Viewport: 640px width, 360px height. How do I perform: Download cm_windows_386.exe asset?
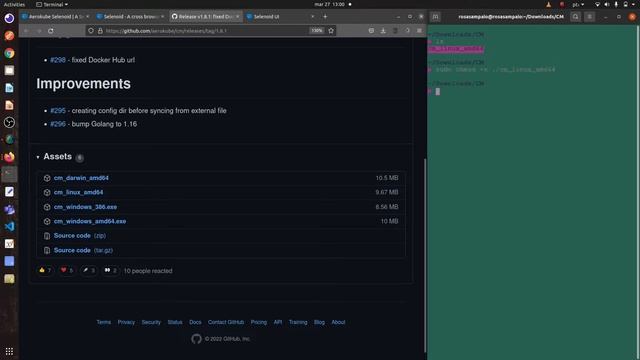click(85, 207)
